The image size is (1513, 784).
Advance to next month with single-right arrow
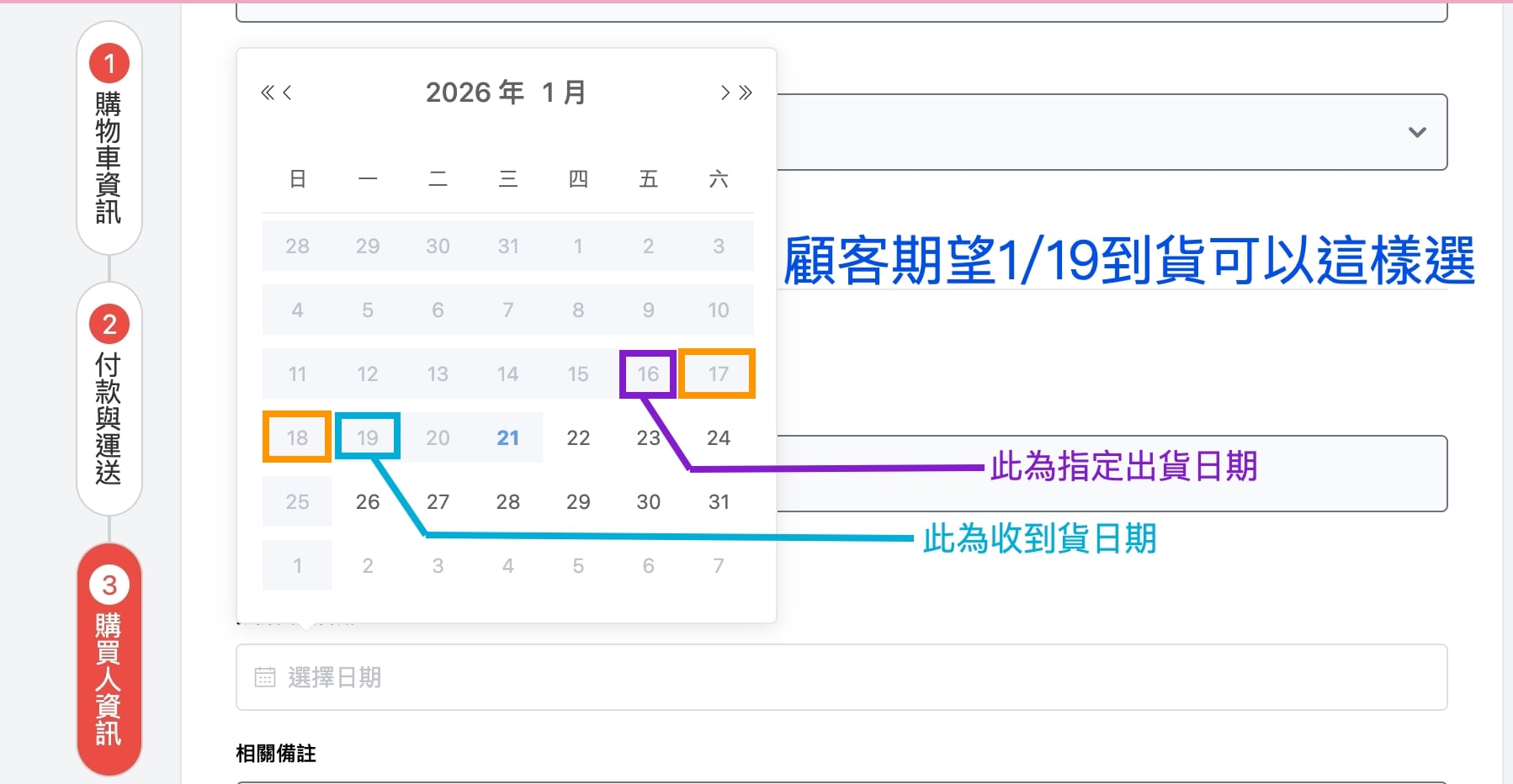725,93
